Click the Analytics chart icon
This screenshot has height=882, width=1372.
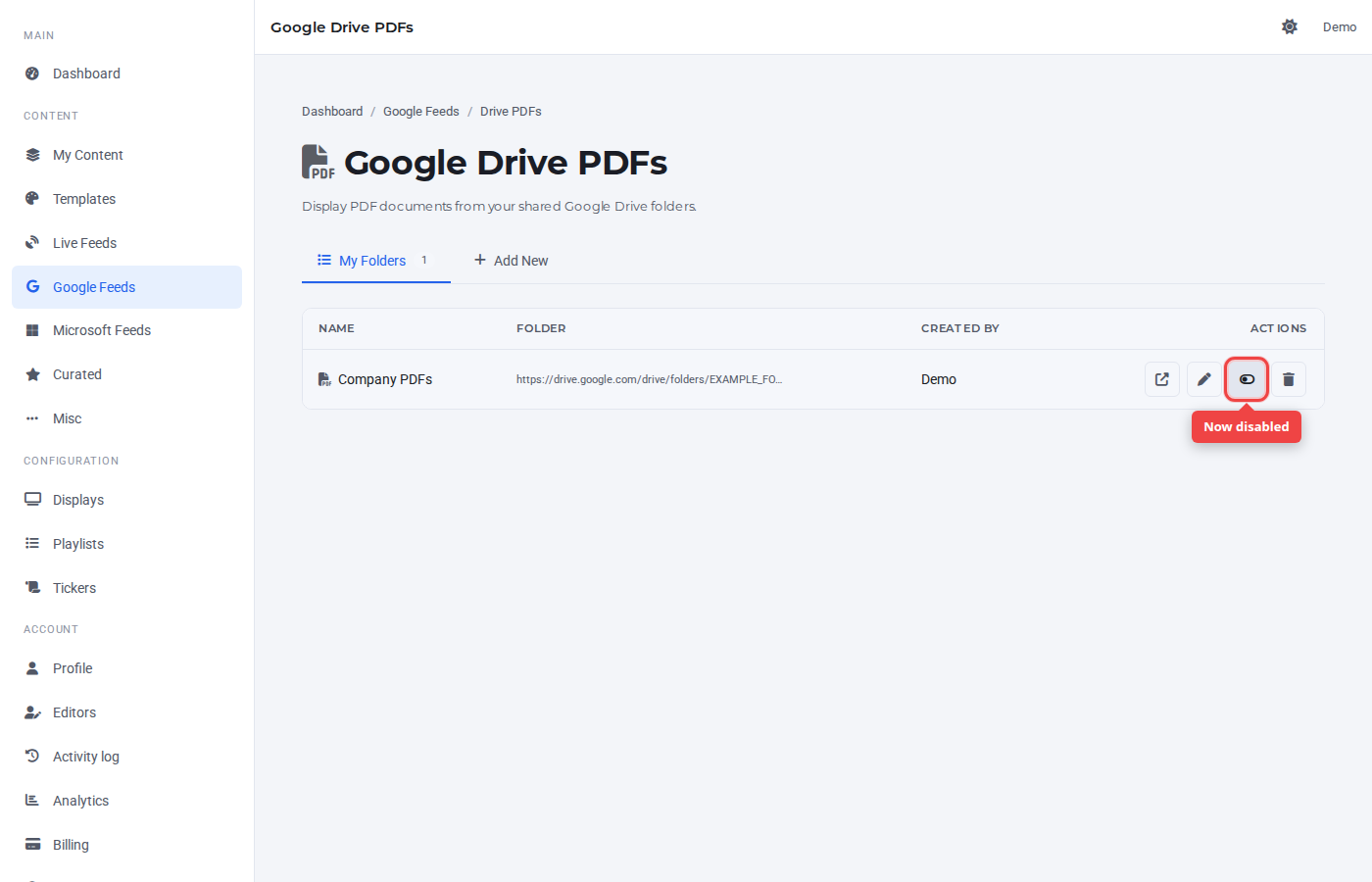pos(32,801)
